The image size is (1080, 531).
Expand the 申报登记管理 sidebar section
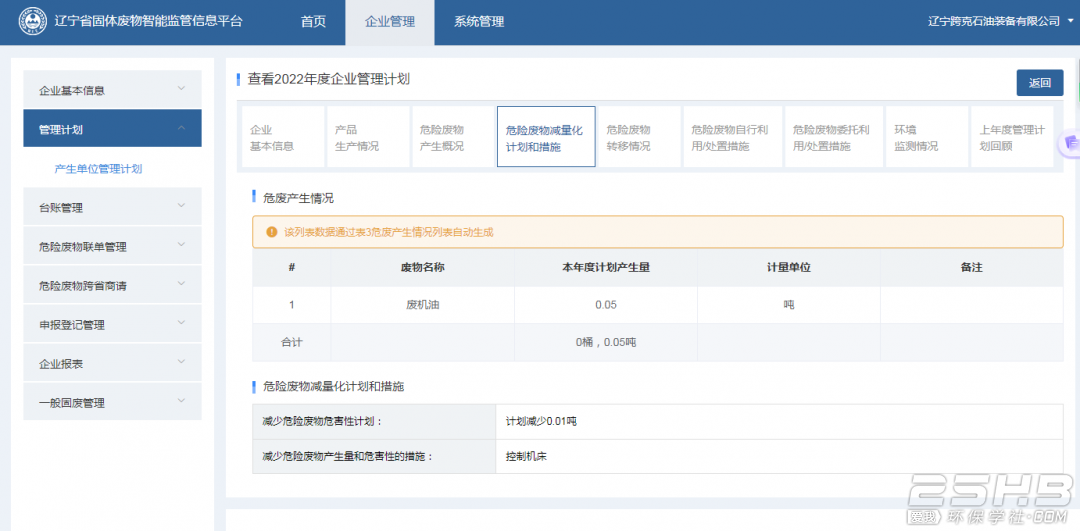[112, 324]
